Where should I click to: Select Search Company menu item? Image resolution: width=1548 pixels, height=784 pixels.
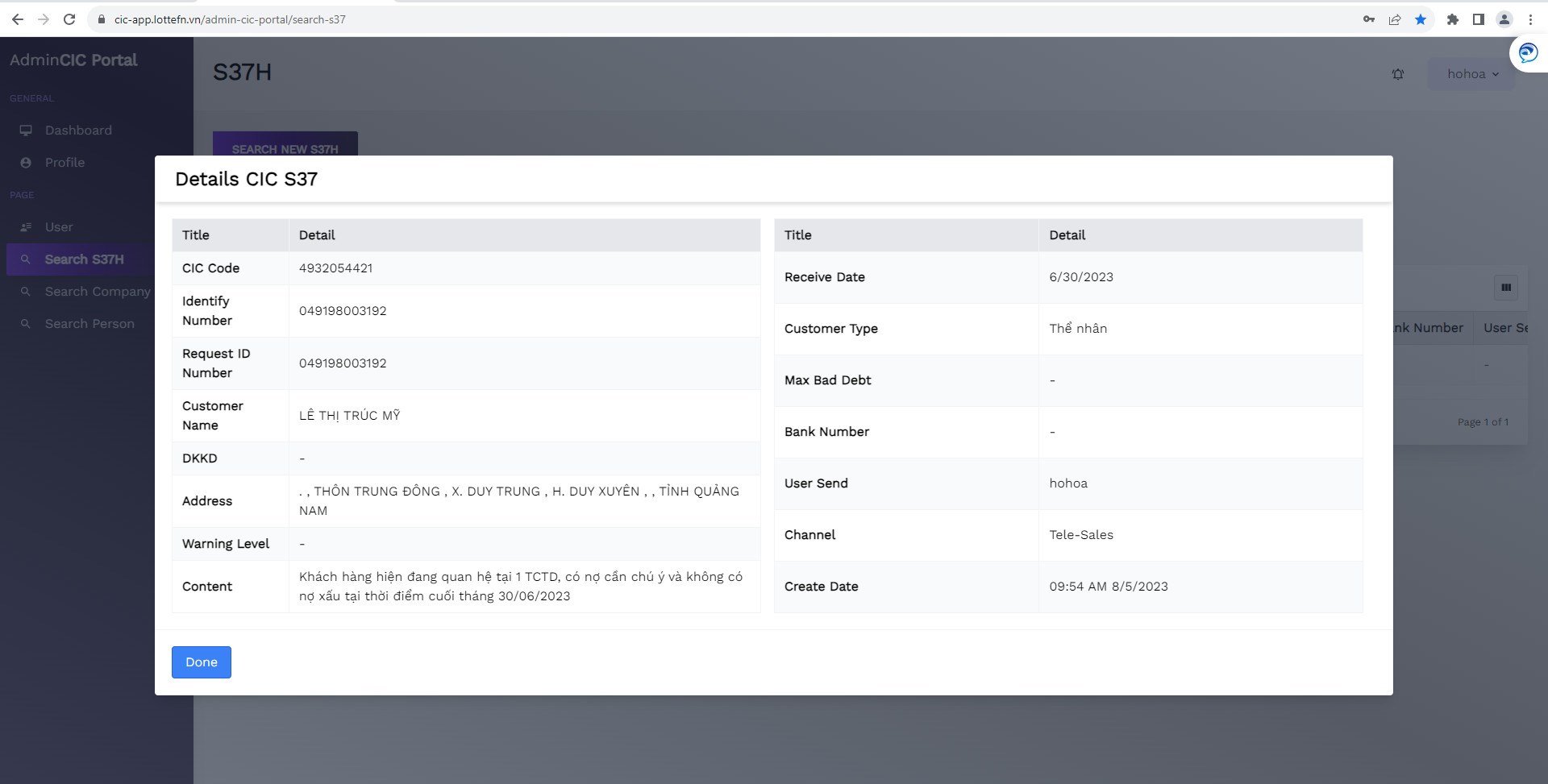[x=97, y=292]
